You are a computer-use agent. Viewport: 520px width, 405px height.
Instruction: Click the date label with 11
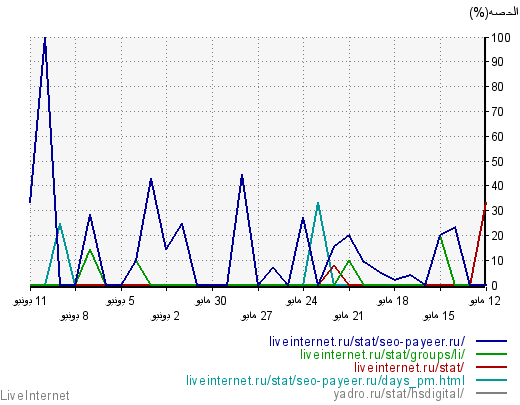pyautogui.click(x=30, y=301)
